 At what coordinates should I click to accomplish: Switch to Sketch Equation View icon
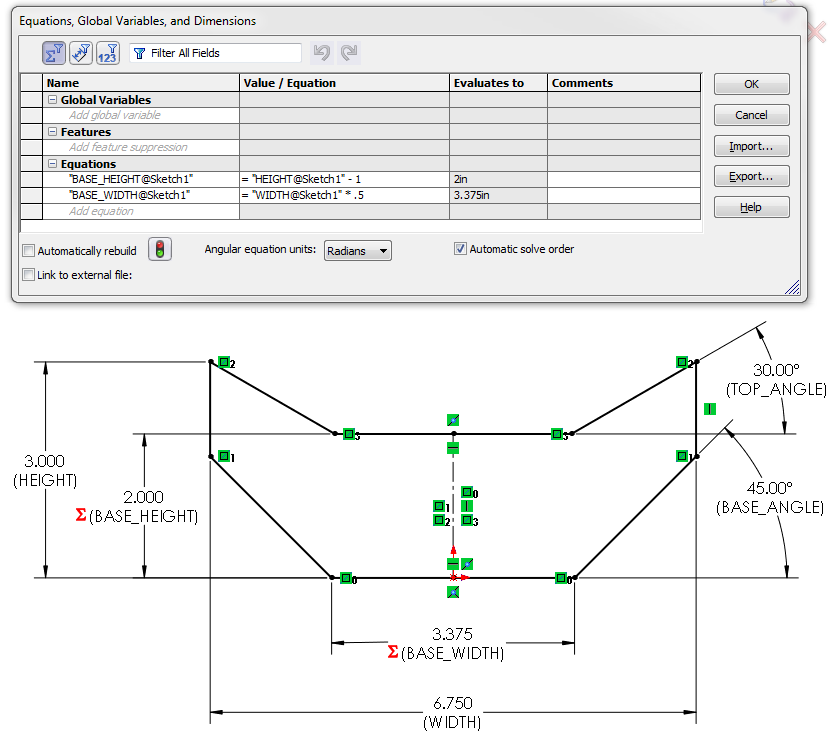tap(81, 53)
